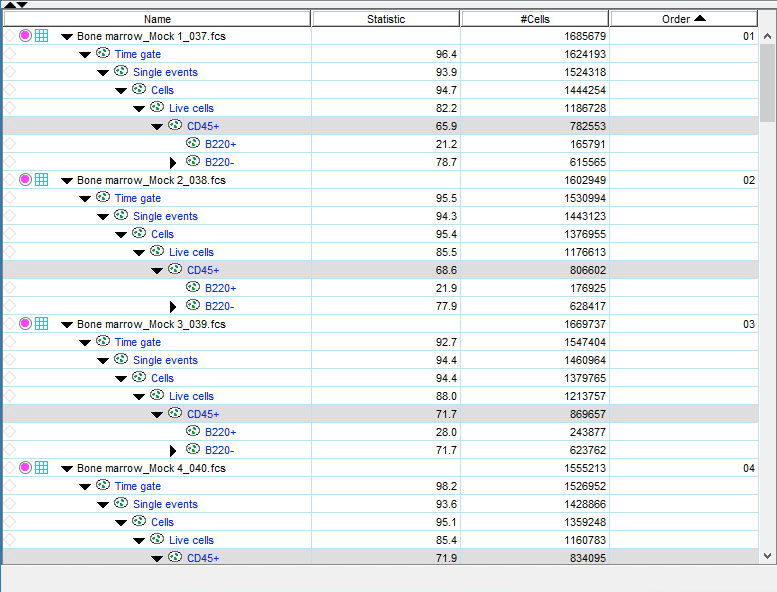Click the table grid icon for Mock 4_040.fcs
Viewport: 777px width, 592px height.
click(x=41, y=468)
